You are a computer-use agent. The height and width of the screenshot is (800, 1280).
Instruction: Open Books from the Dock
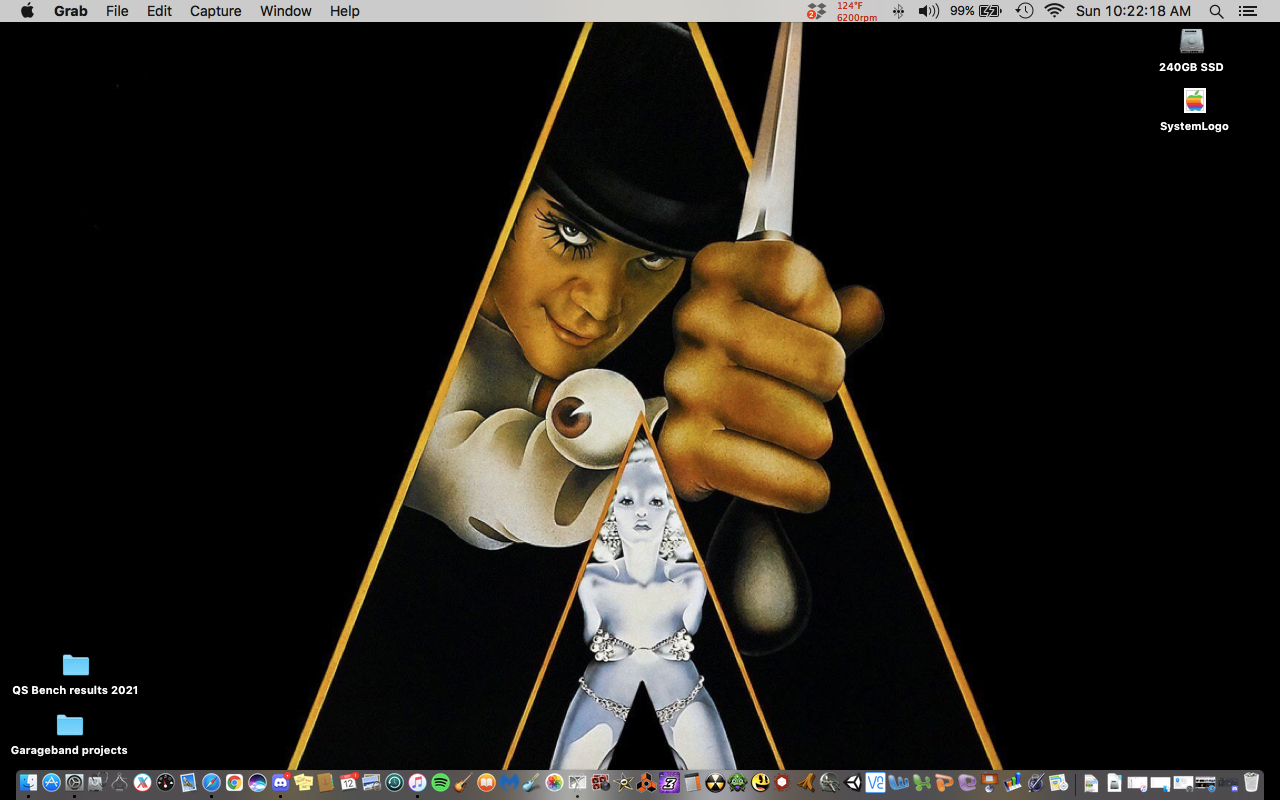click(487, 783)
